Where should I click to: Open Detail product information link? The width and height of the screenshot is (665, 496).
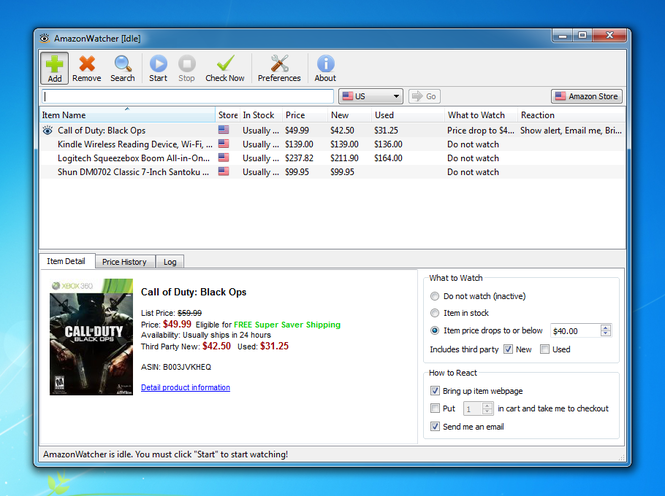click(185, 387)
